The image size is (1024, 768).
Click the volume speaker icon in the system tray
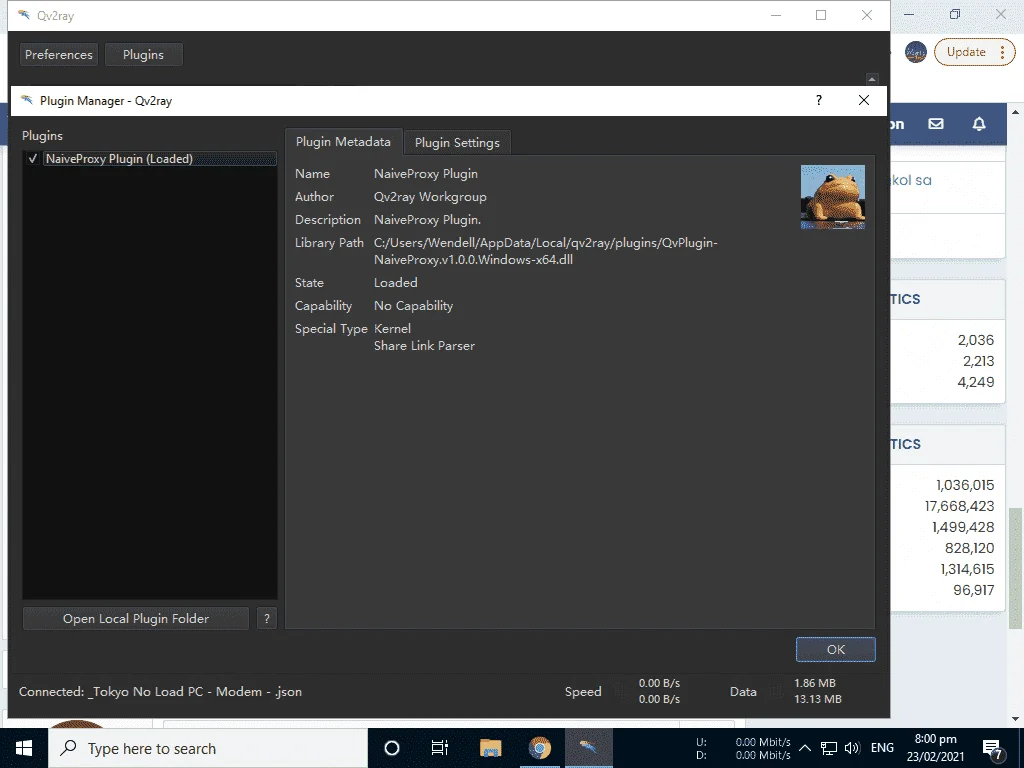pyautogui.click(x=852, y=748)
